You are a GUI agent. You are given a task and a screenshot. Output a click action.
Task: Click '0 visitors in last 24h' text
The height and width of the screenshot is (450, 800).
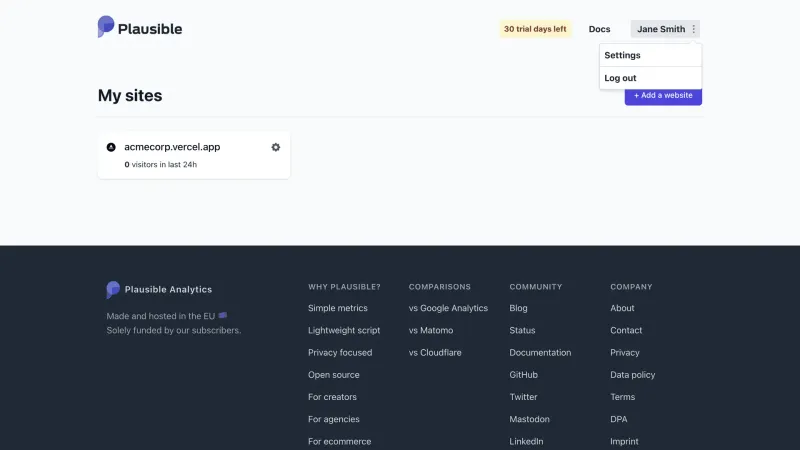pyautogui.click(x=160, y=164)
